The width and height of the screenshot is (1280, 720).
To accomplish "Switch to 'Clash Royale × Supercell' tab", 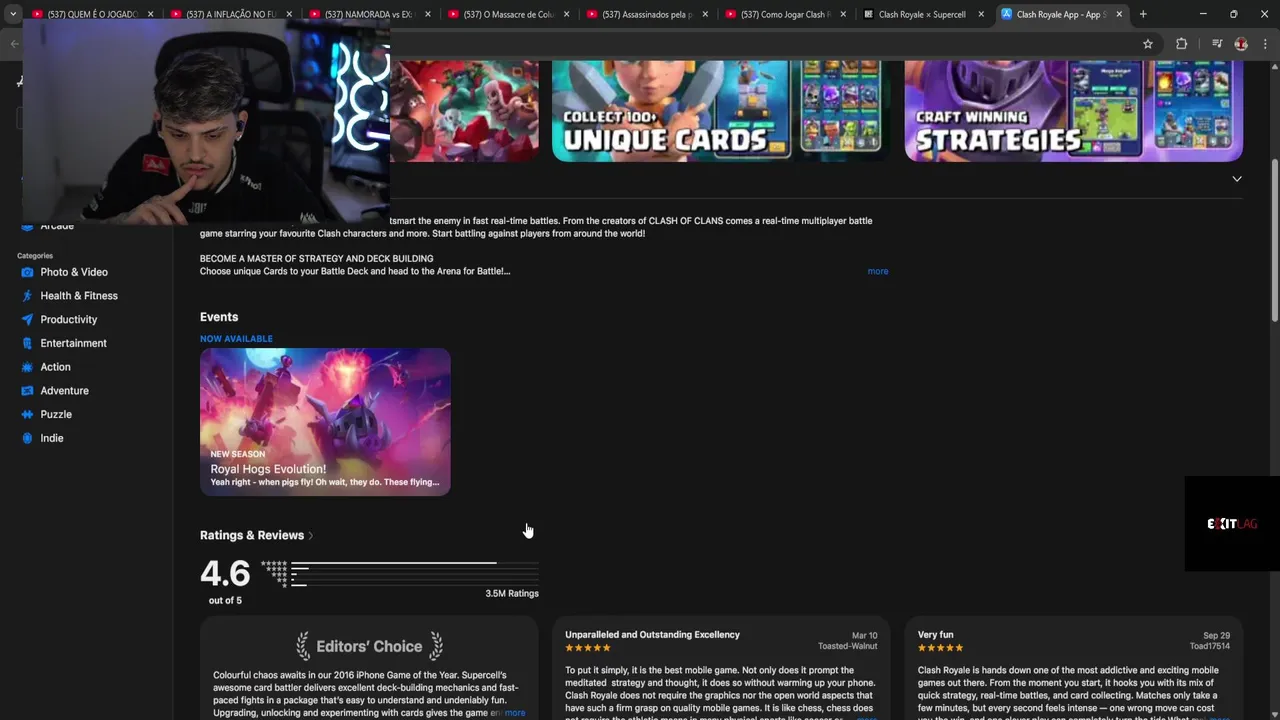I will [922, 14].
